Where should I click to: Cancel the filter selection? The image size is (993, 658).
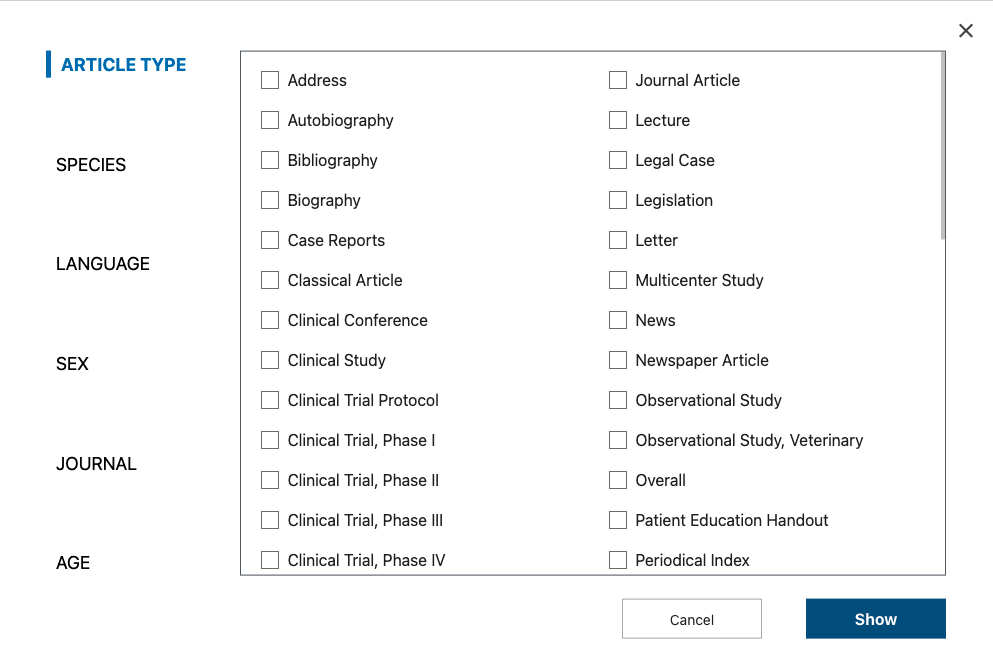(x=692, y=619)
